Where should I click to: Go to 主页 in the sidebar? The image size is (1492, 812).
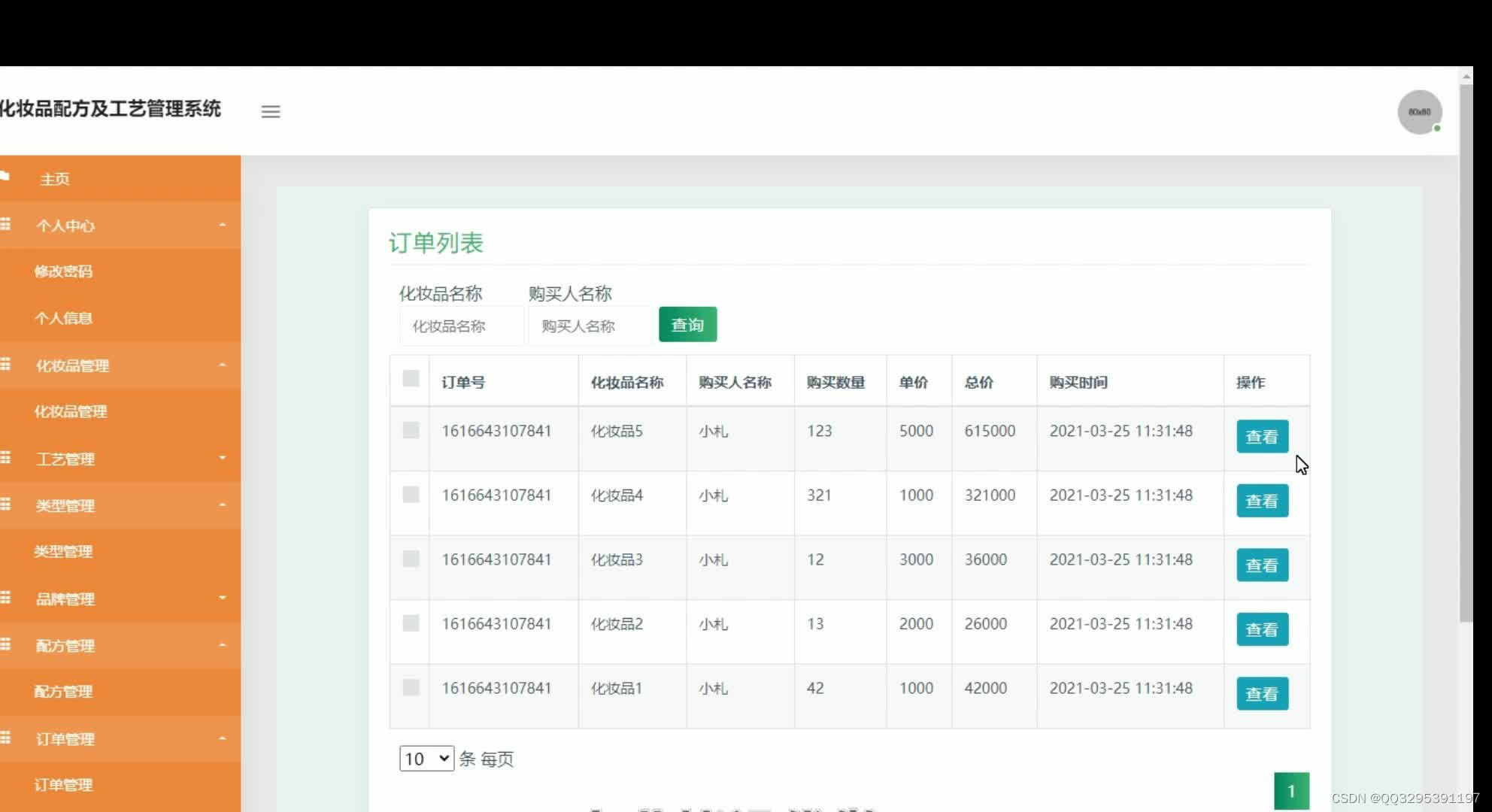[55, 179]
